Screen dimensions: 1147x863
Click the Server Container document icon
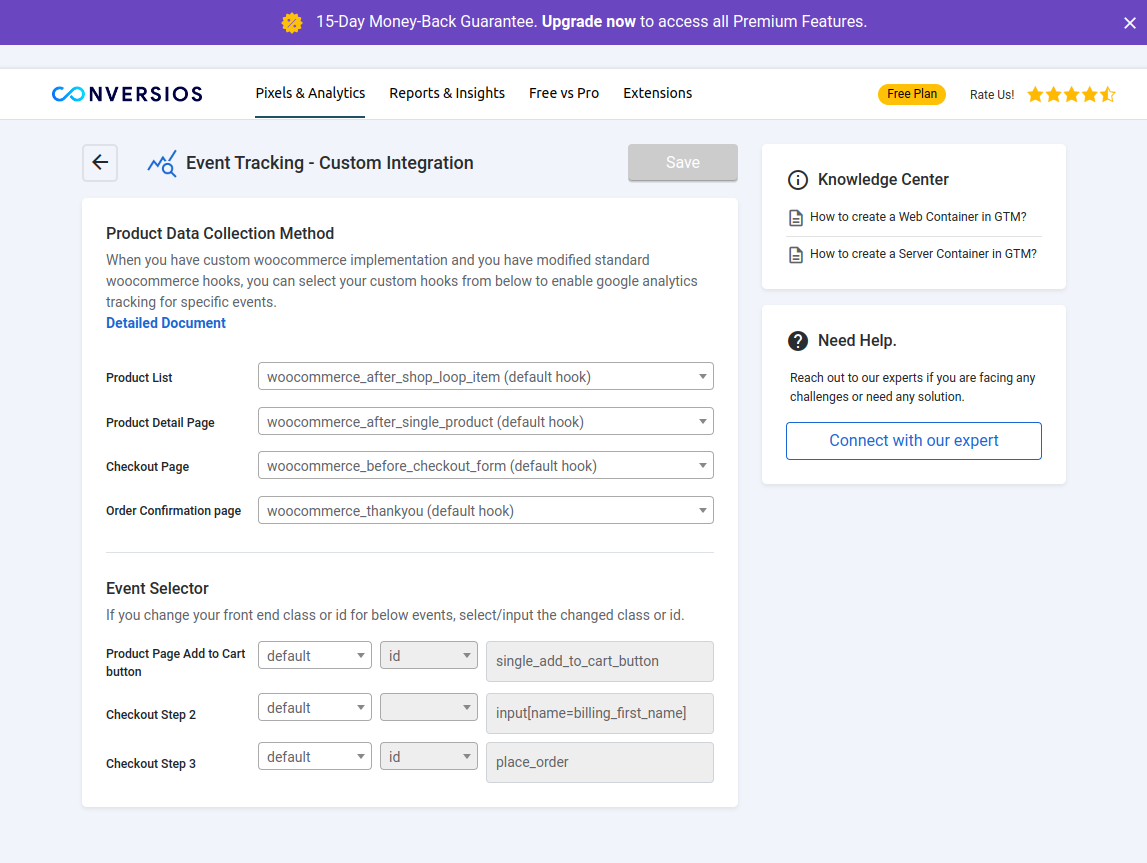[x=796, y=255]
